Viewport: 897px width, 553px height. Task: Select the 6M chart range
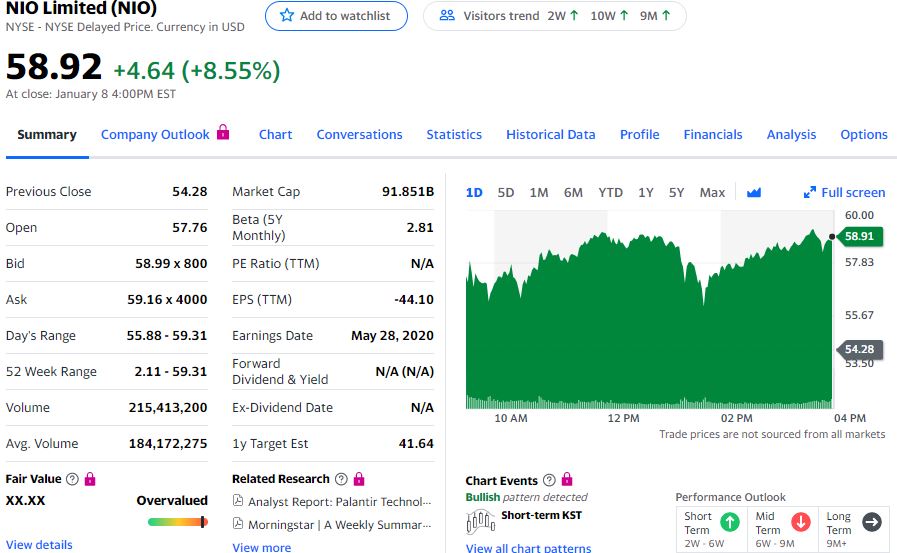573,193
